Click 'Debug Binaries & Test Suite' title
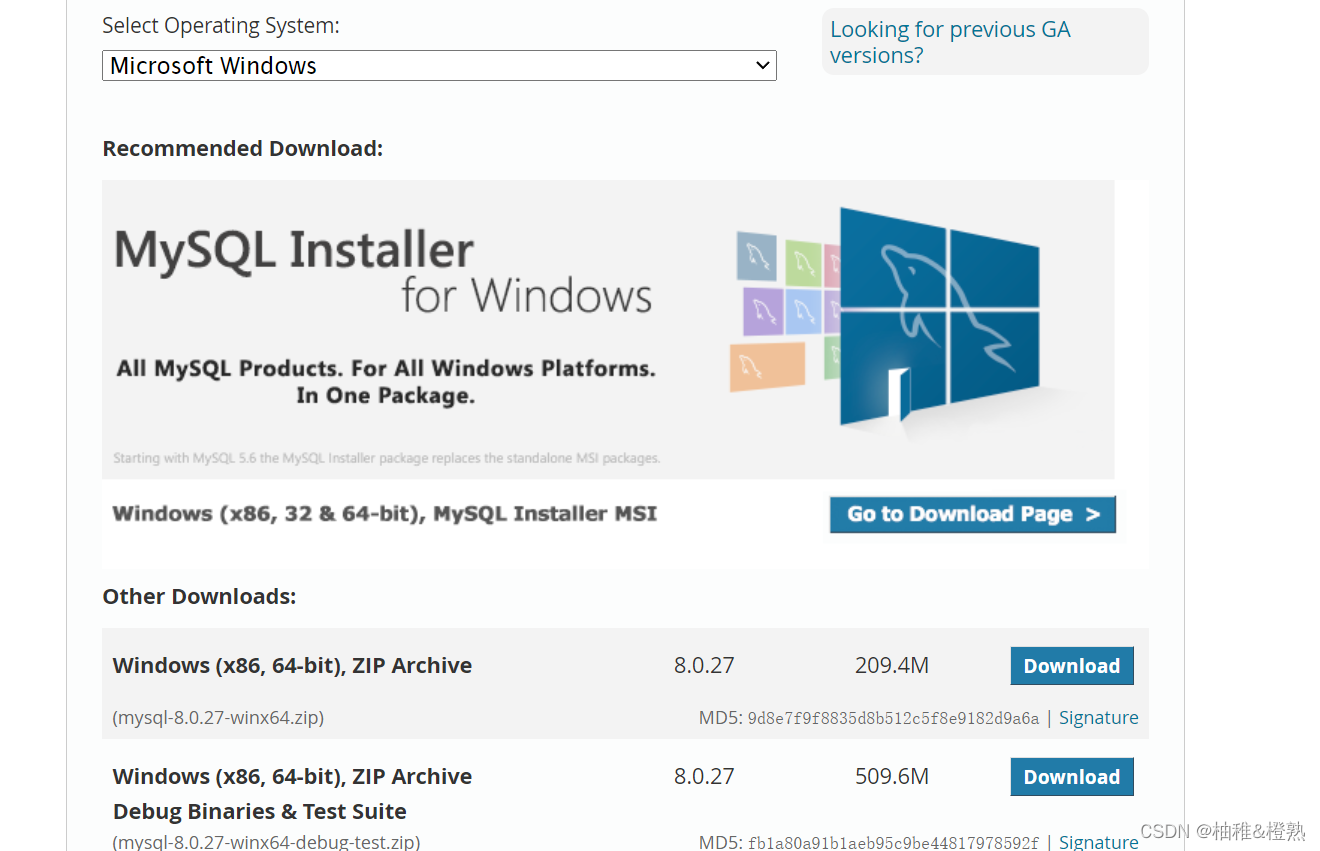This screenshot has width=1320, height=851. coord(260,812)
